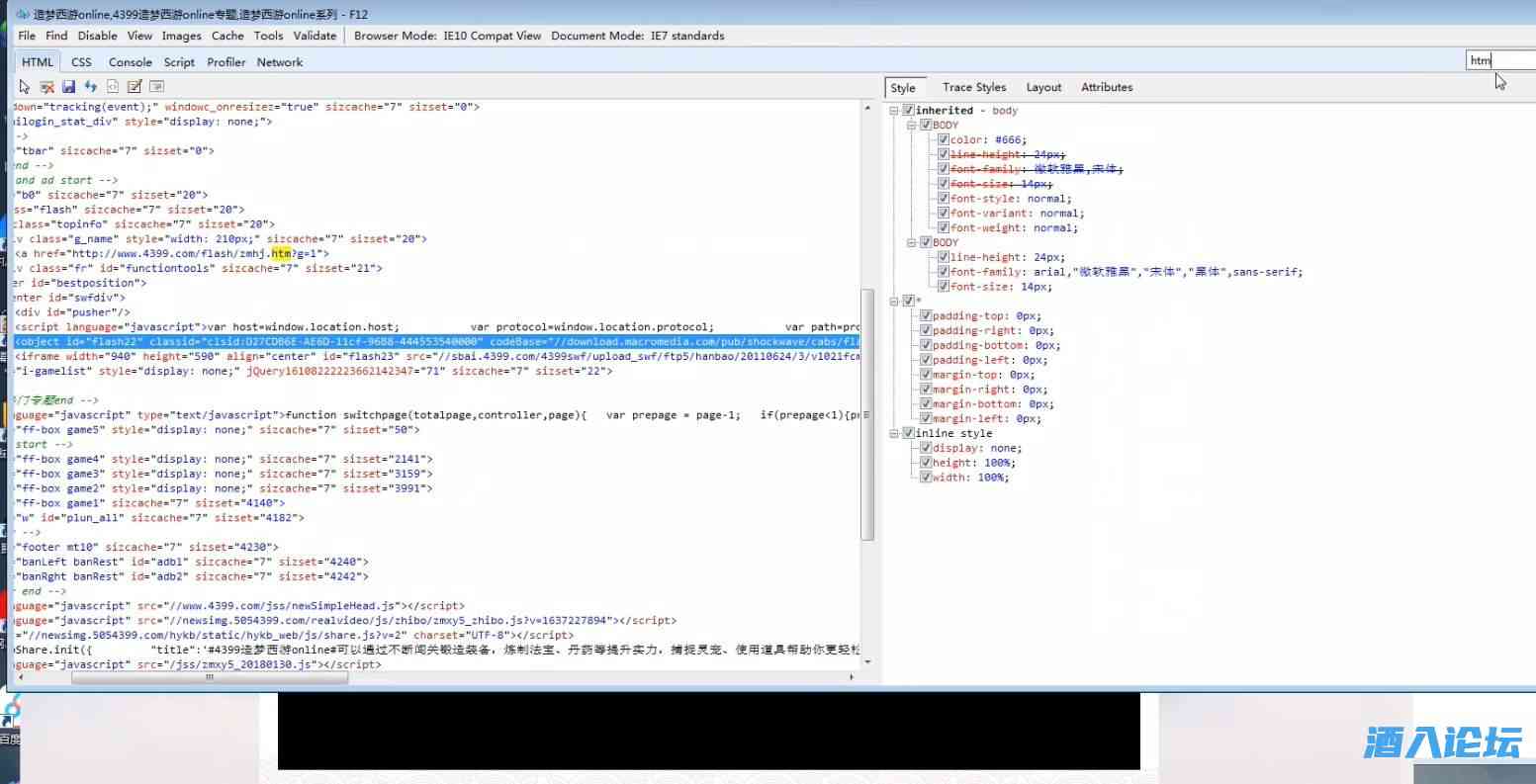Uncheck the display: none inline style
Viewport: 1536px width, 784px height.
[926, 449]
